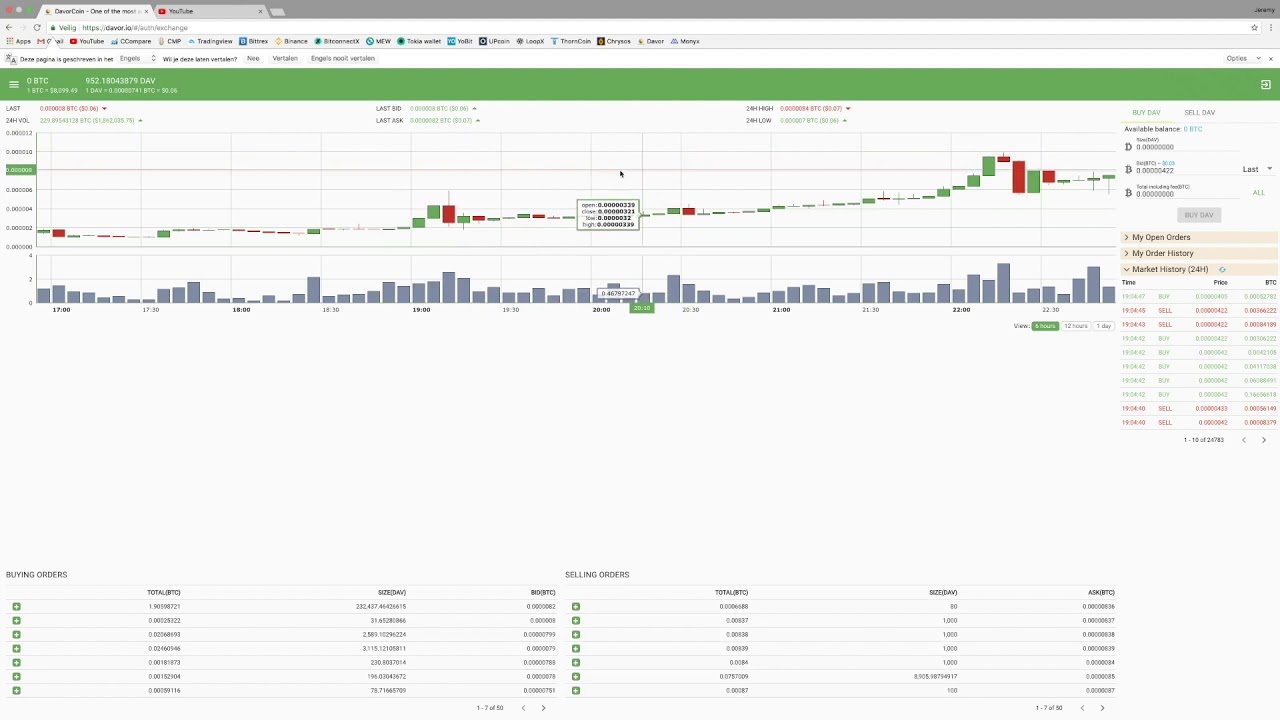Viewport: 1280px width, 720px height.
Task: Click buying order size 232,437.46426615
Action: [381, 607]
